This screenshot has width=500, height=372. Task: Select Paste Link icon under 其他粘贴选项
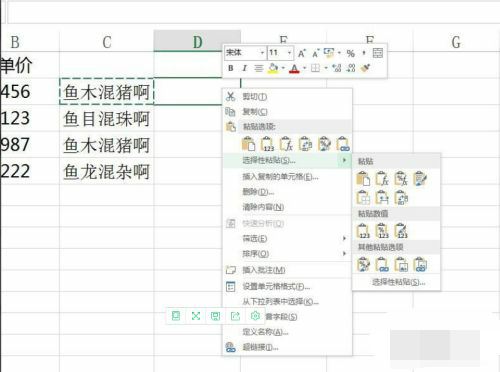(x=382, y=264)
